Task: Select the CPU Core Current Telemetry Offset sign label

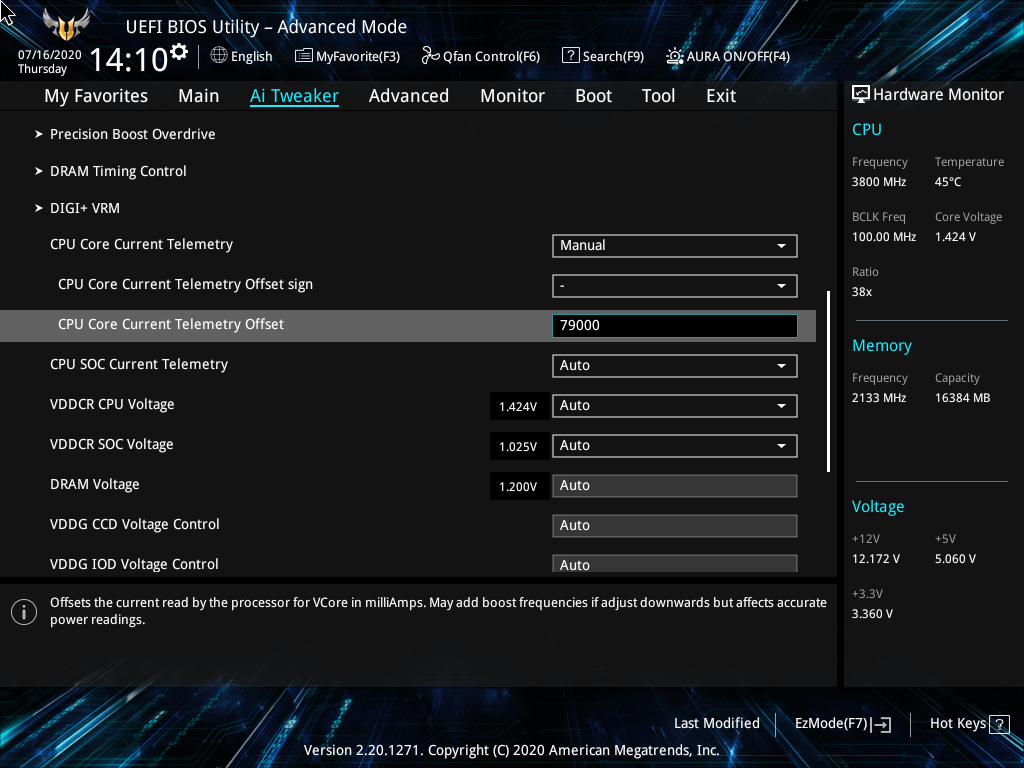Action: 185,285
